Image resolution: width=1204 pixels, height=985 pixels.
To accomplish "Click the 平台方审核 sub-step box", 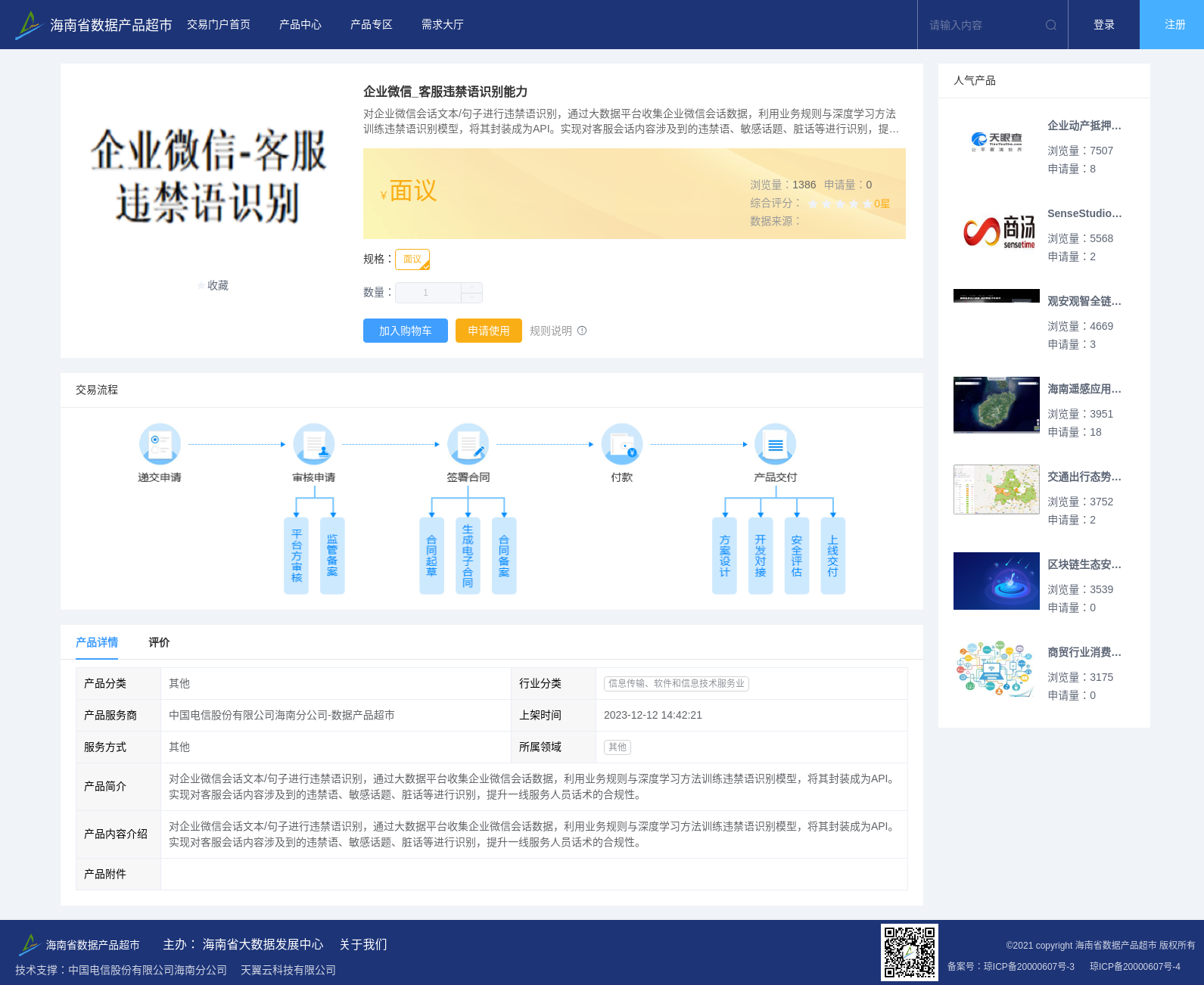I will [297, 555].
